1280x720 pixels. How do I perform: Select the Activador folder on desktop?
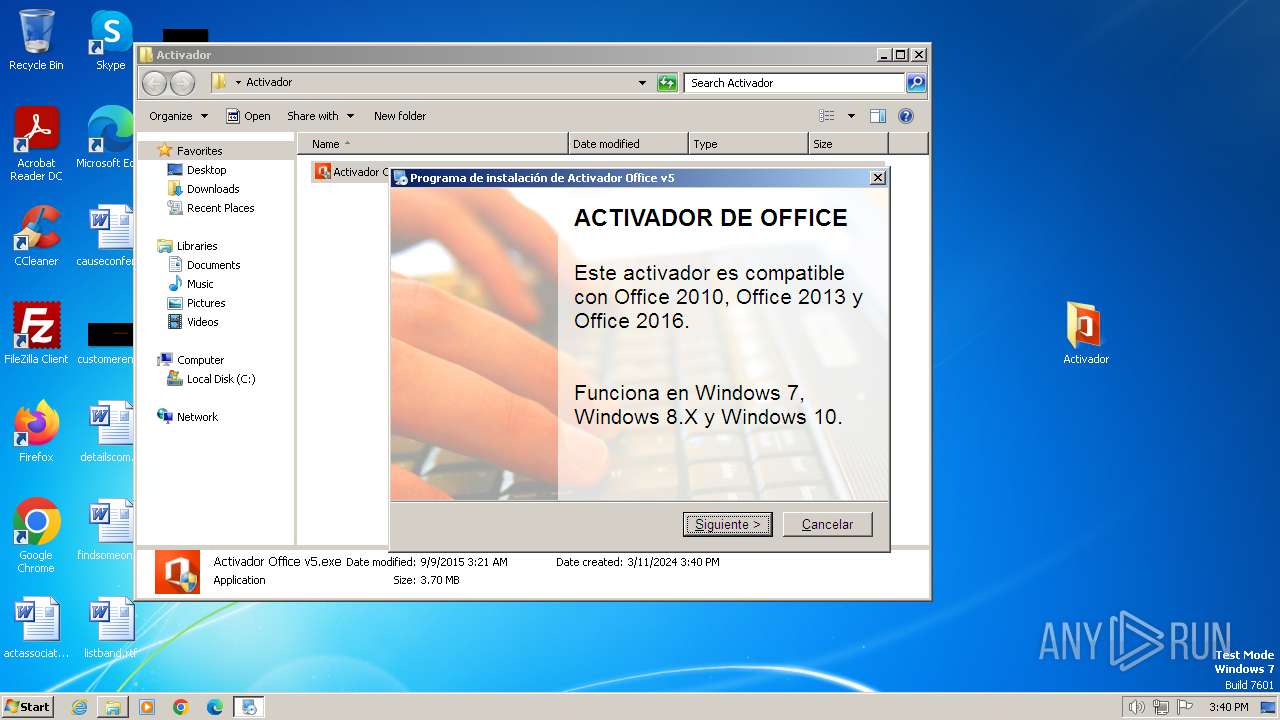pos(1086,334)
